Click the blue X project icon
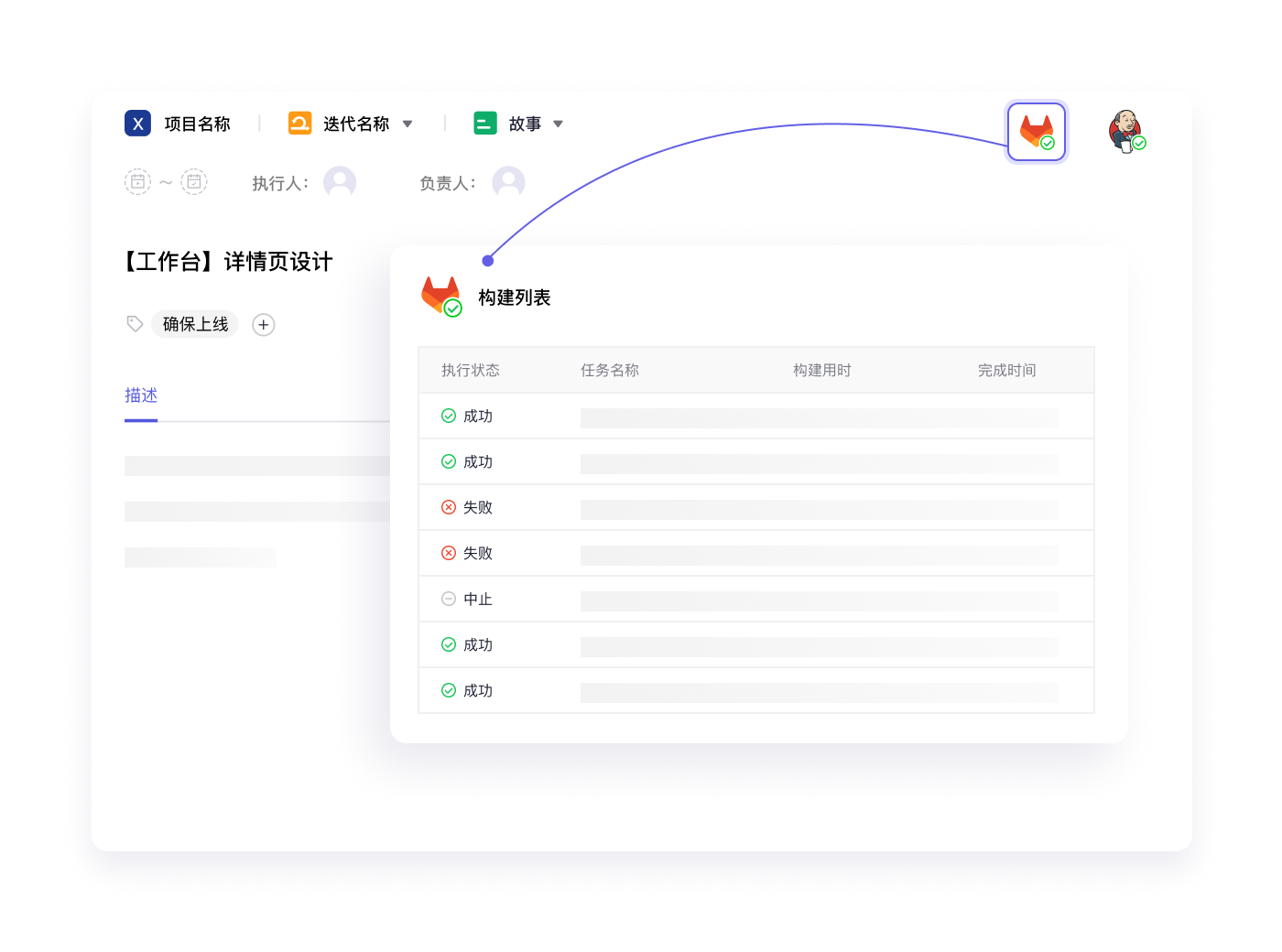1282x952 pixels. [137, 123]
